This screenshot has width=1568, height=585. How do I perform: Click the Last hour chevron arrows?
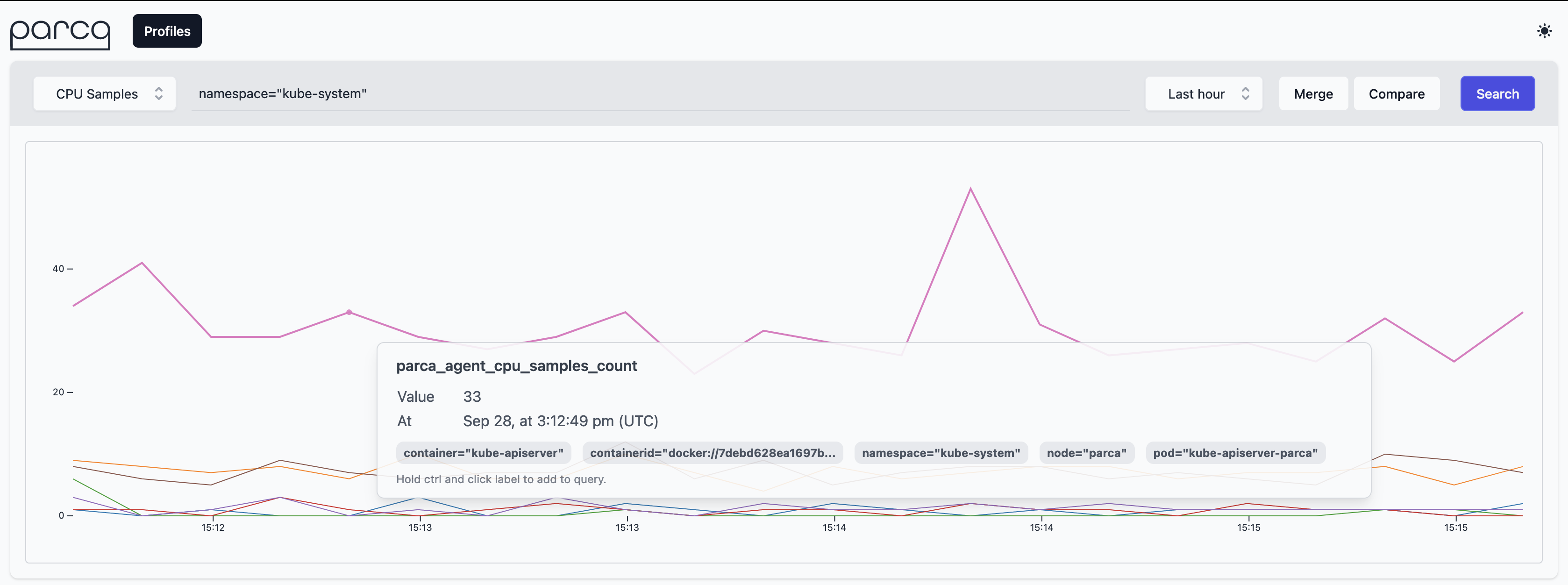[x=1246, y=94]
